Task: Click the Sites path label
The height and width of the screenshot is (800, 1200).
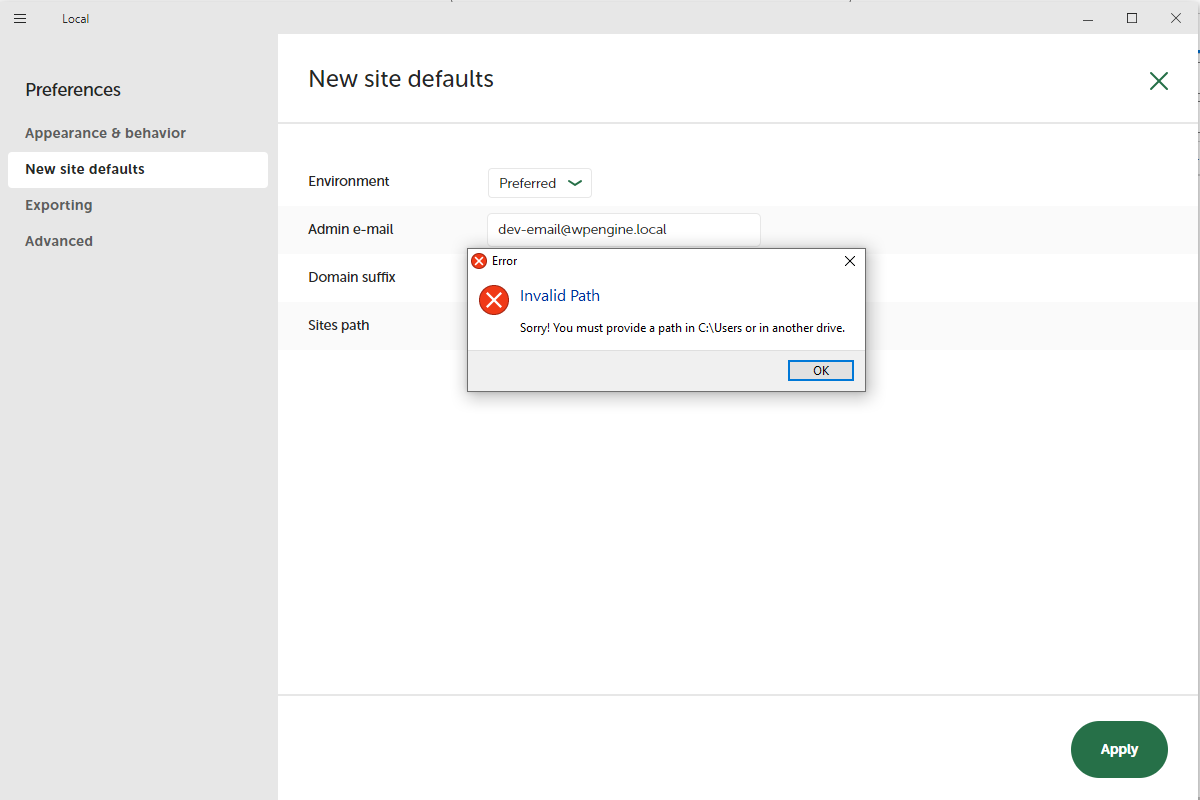Action: 339,325
